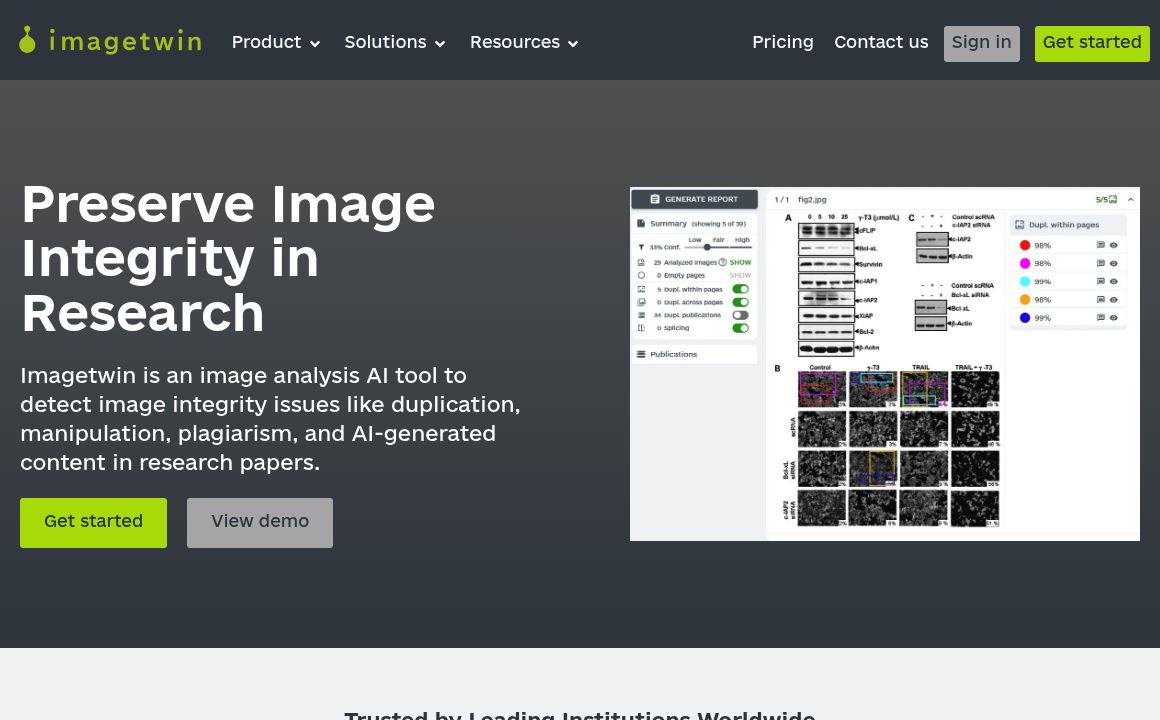Click the magenta match color swatch
Image resolution: width=1160 pixels, height=720 pixels.
[1025, 263]
